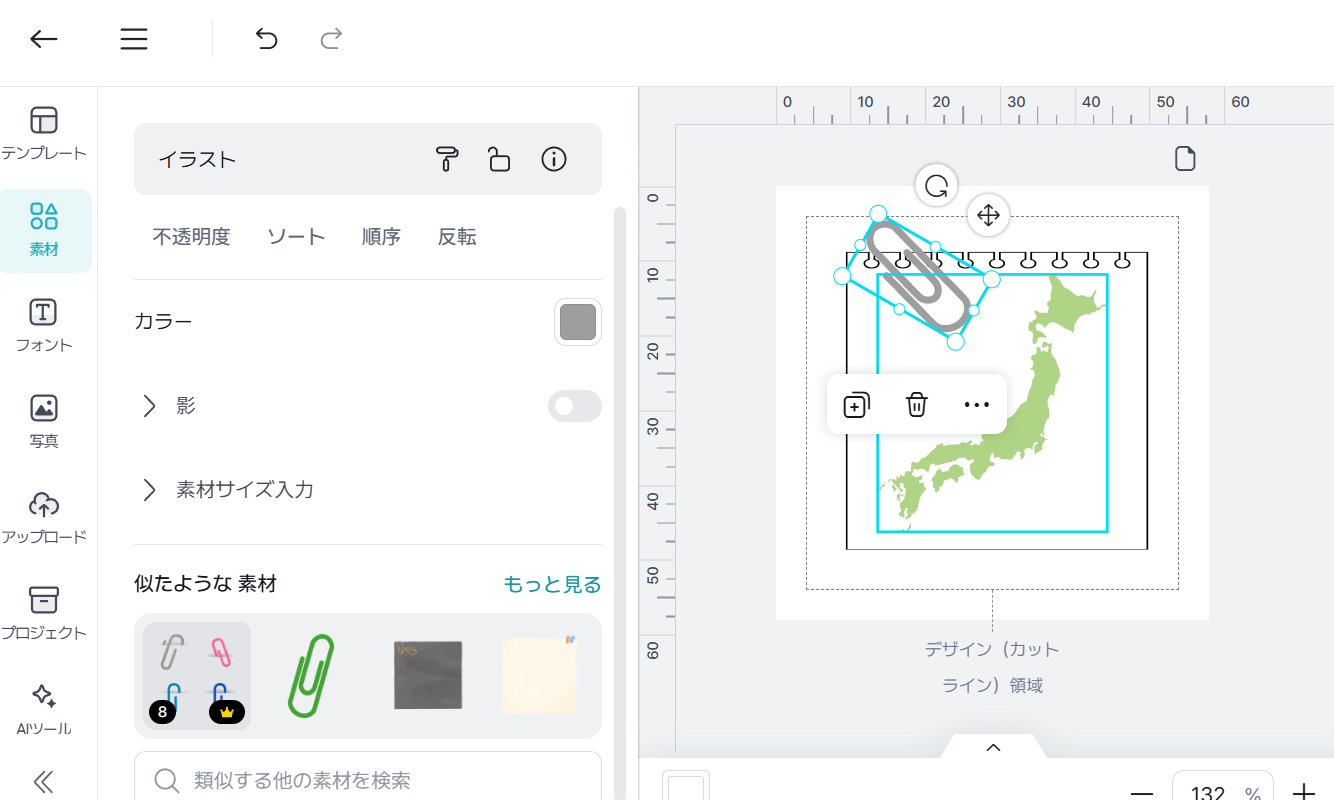Open the 不透明度 opacity option
This screenshot has width=1334, height=800.
click(191, 237)
